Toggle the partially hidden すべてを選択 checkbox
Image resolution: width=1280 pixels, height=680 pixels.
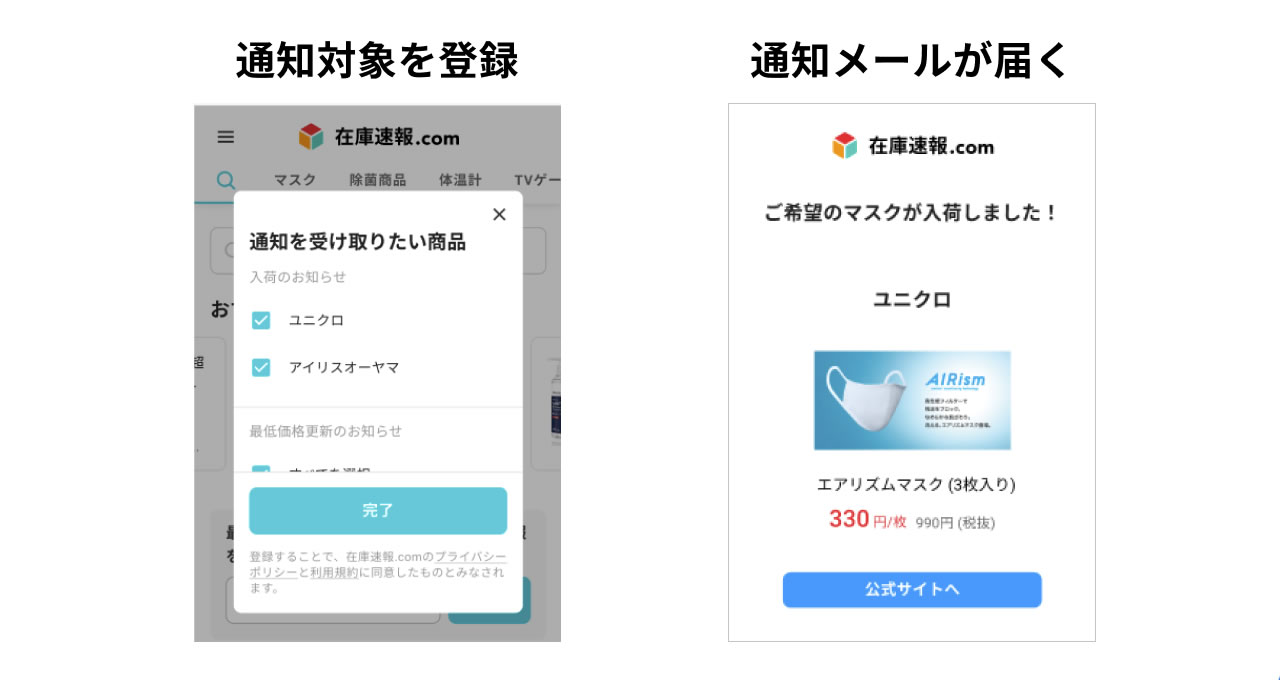pyautogui.click(x=261, y=469)
